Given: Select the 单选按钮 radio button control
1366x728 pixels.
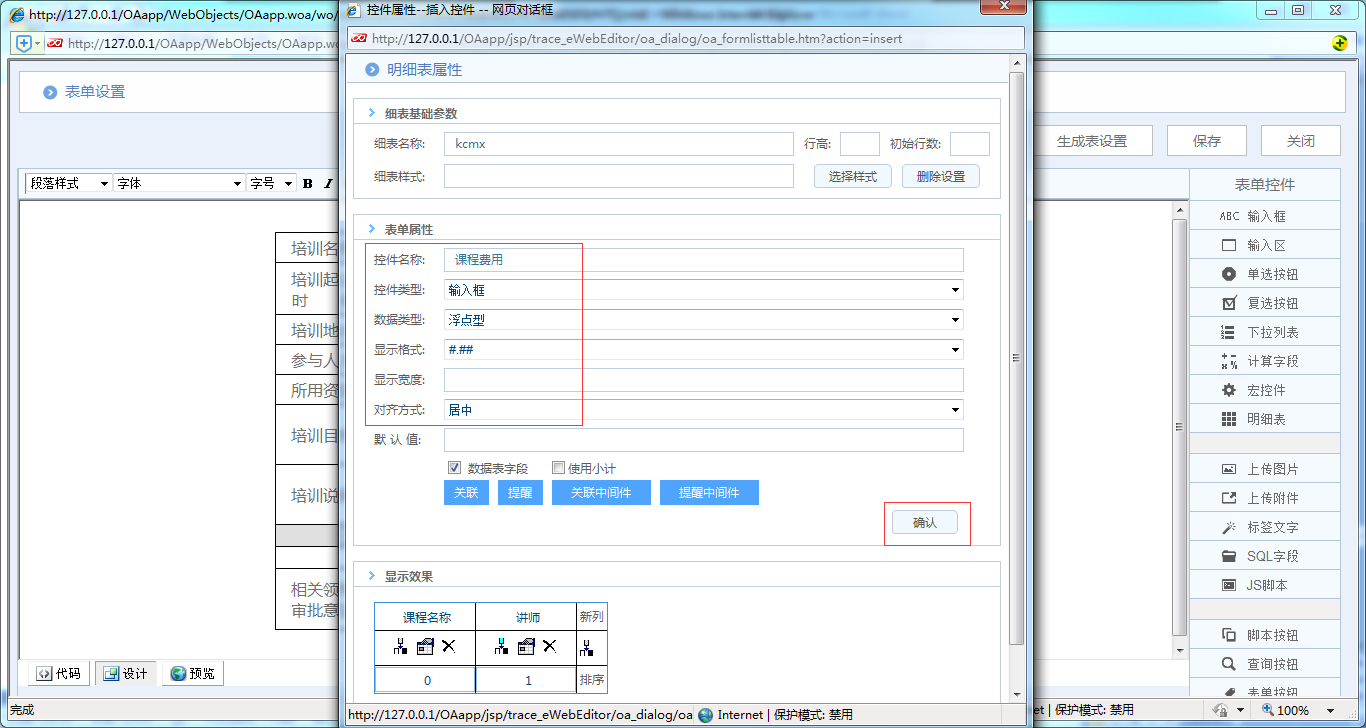Looking at the screenshot, I should click(1265, 273).
